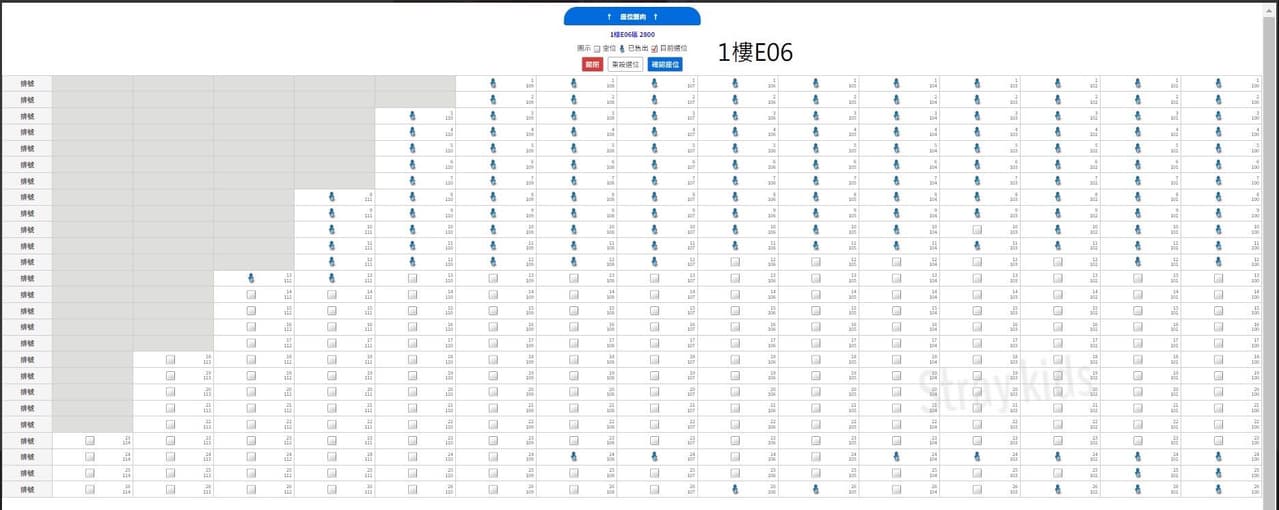Click sold seat icon row 24 column 103
The width and height of the screenshot is (1279, 510).
pyautogui.click(x=977, y=456)
